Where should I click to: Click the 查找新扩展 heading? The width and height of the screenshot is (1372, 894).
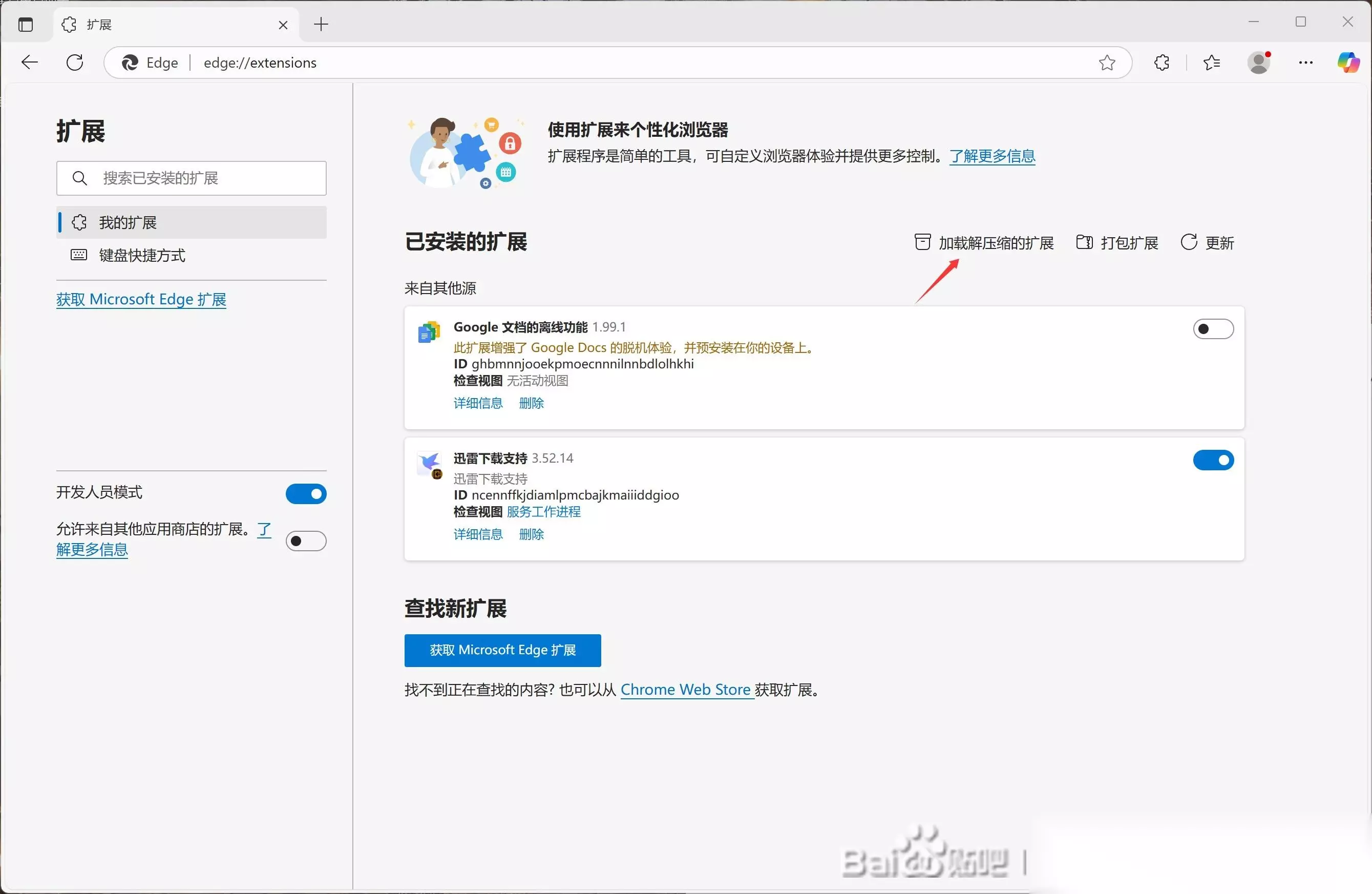click(456, 609)
